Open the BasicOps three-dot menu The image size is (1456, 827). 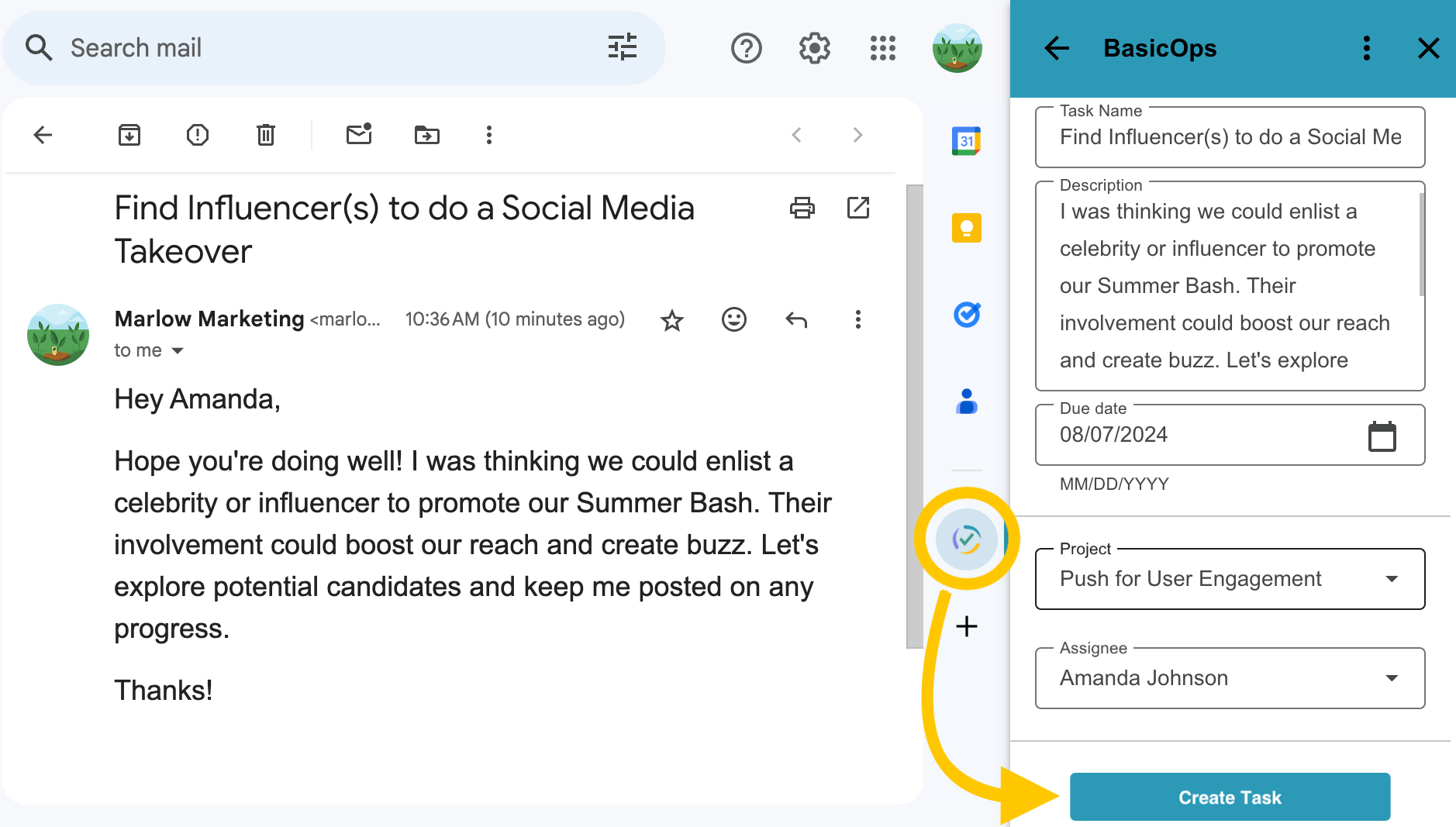point(1366,48)
